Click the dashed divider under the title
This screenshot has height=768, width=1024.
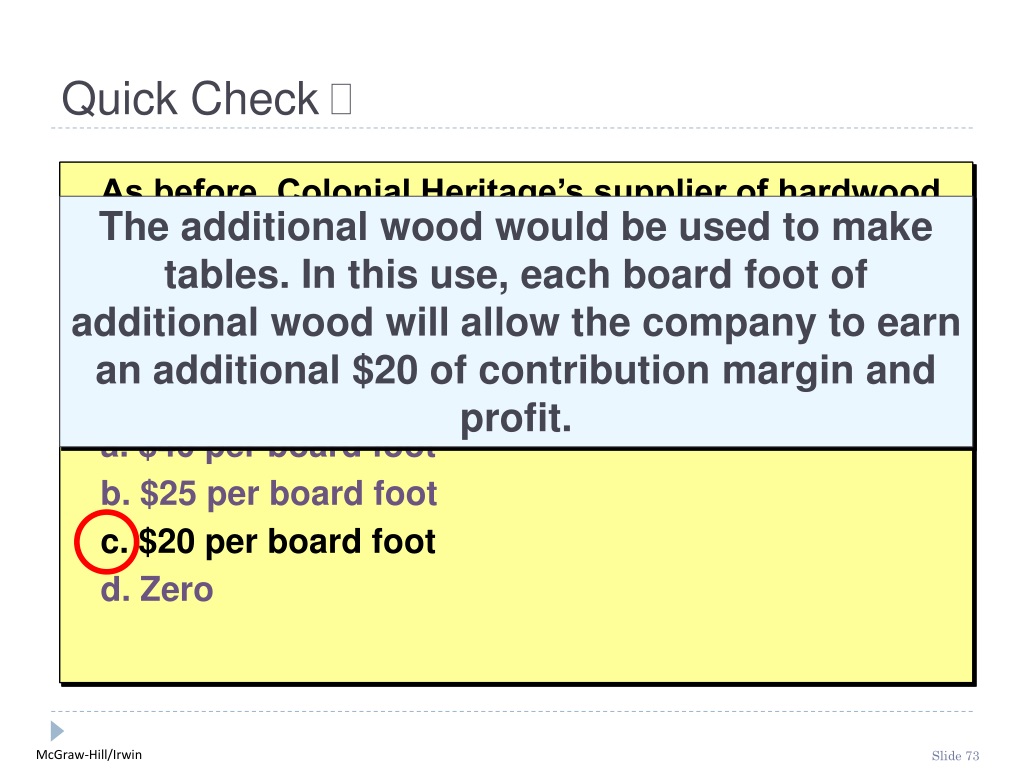(512, 128)
